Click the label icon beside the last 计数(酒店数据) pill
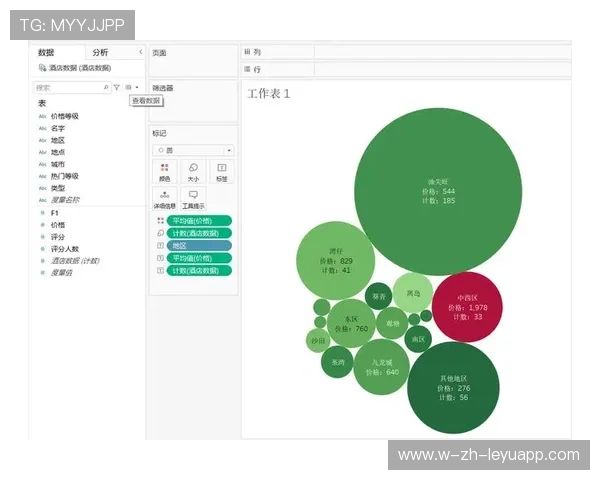The height and width of the screenshot is (480, 600). click(x=161, y=271)
